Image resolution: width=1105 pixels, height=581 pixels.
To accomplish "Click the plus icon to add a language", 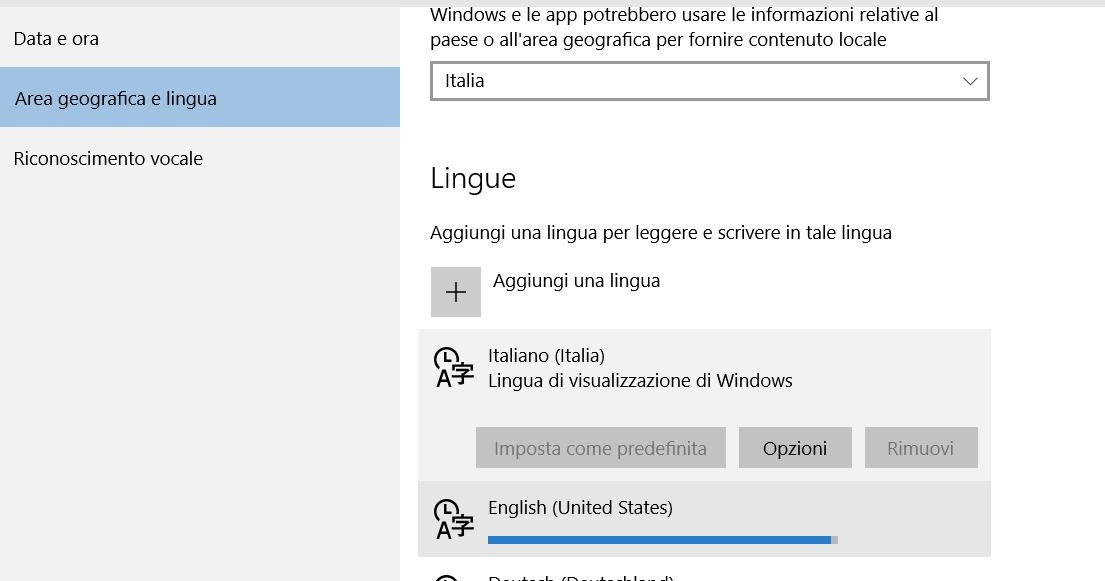I will (x=456, y=292).
